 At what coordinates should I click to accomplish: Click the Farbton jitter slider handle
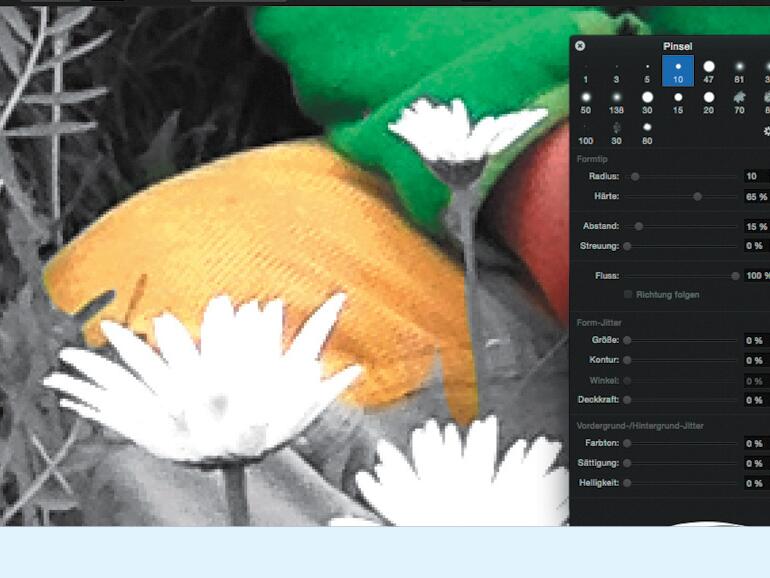627,443
